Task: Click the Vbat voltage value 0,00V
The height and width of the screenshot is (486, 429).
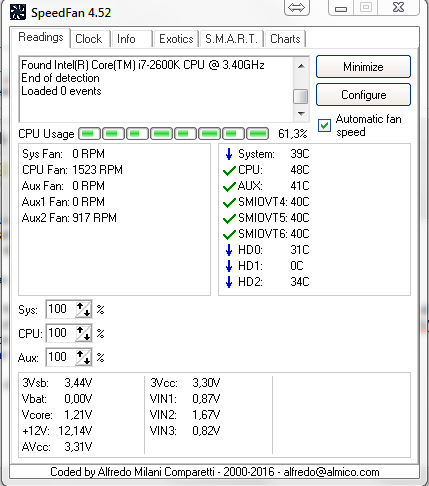Action: tap(78, 399)
